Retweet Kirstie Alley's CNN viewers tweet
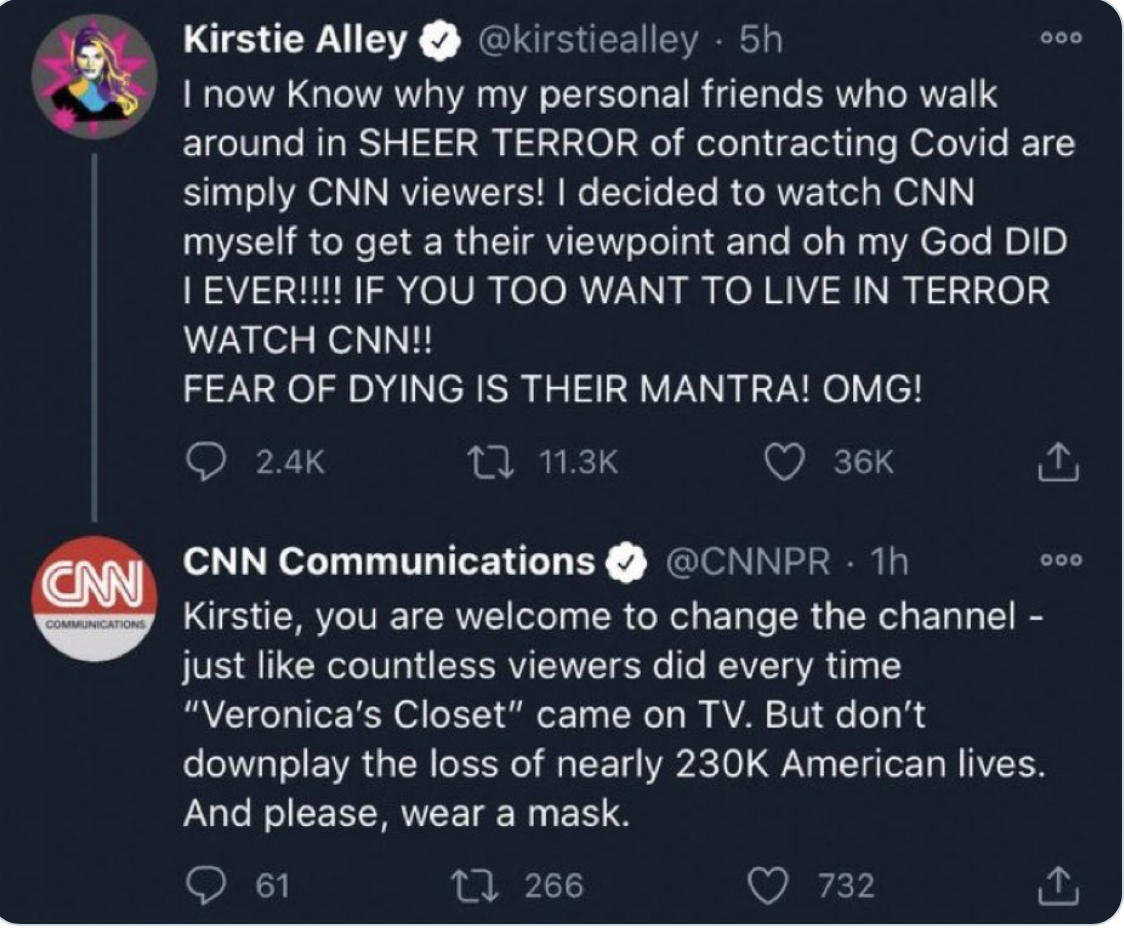1124x931 pixels. coord(490,462)
